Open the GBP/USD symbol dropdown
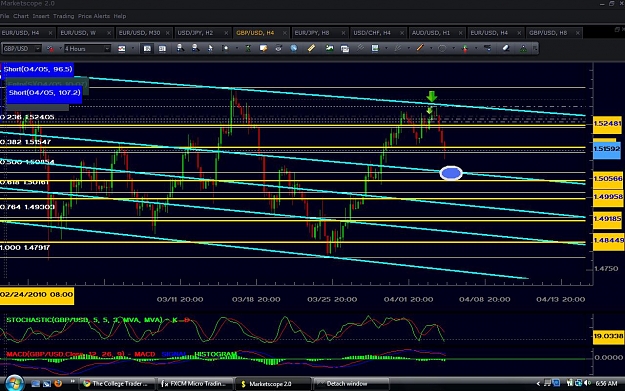 pos(37,49)
